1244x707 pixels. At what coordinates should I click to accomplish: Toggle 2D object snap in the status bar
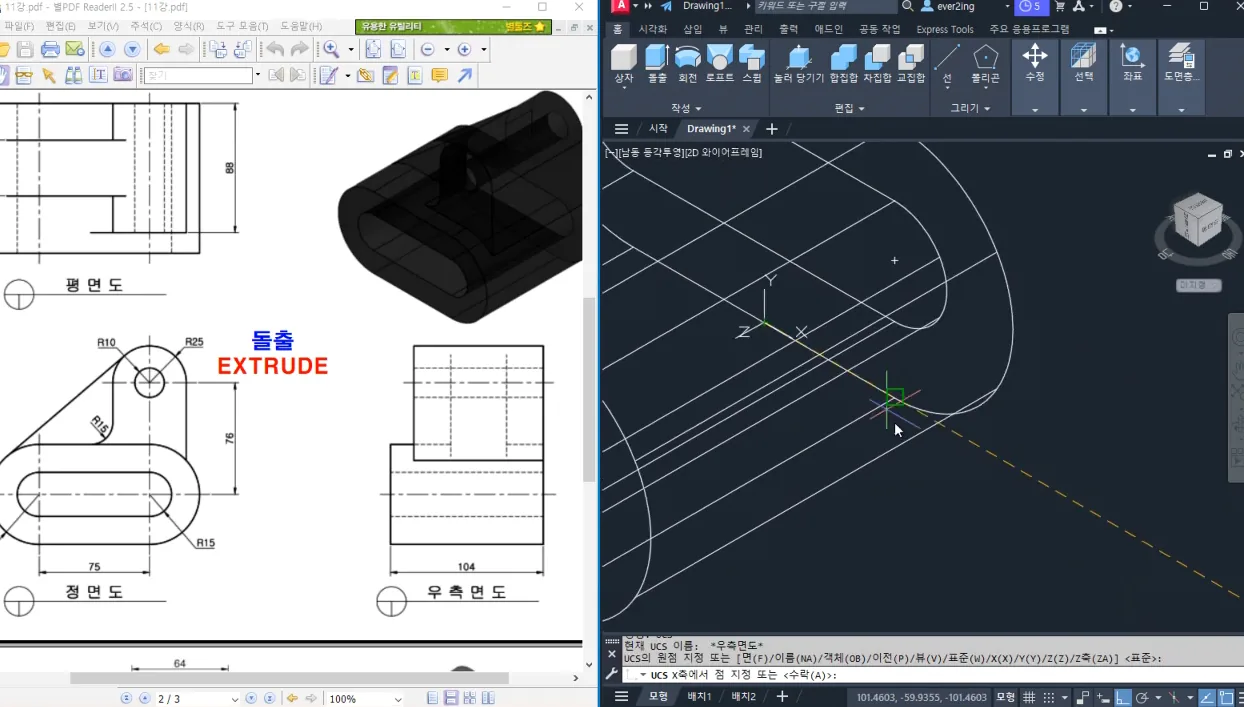tap(1225, 697)
